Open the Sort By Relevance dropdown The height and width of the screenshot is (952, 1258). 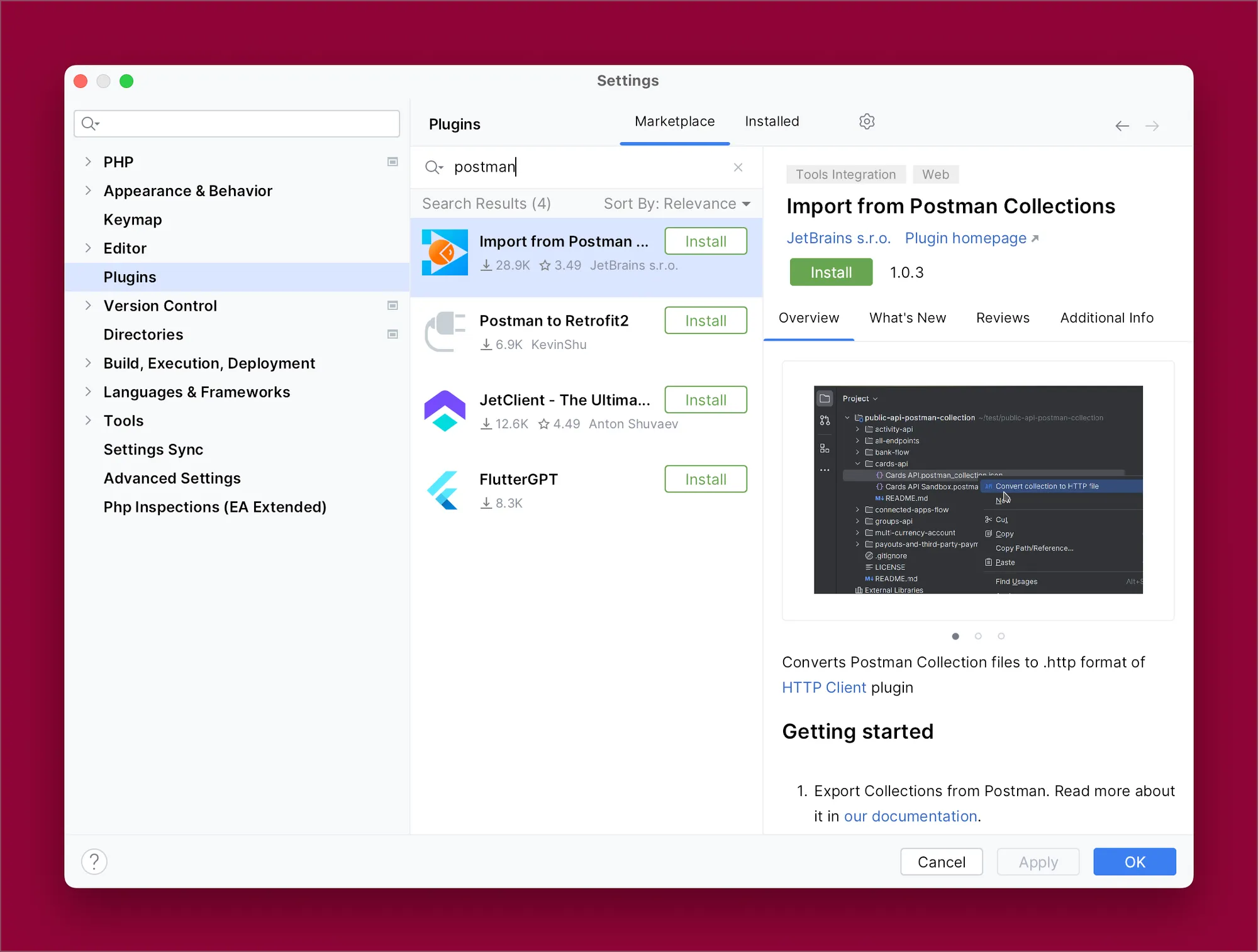[x=677, y=204]
